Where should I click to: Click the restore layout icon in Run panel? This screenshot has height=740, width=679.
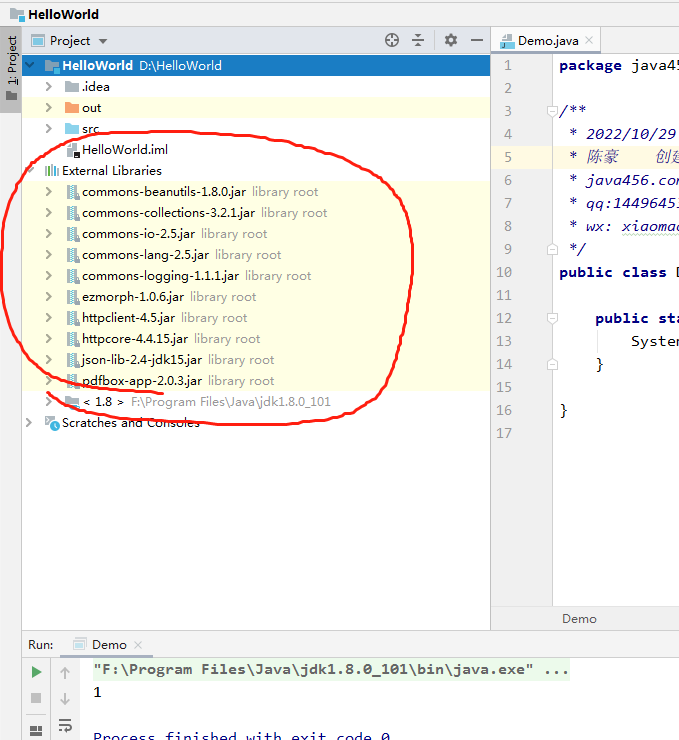(36, 731)
